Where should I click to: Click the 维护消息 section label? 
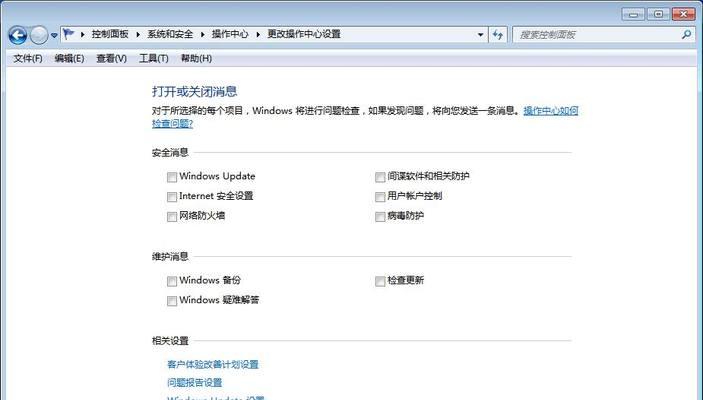pos(170,257)
